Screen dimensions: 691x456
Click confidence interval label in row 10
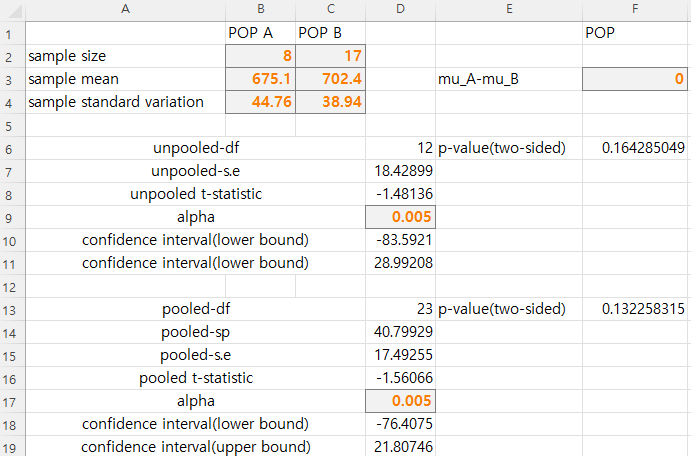click(x=196, y=240)
